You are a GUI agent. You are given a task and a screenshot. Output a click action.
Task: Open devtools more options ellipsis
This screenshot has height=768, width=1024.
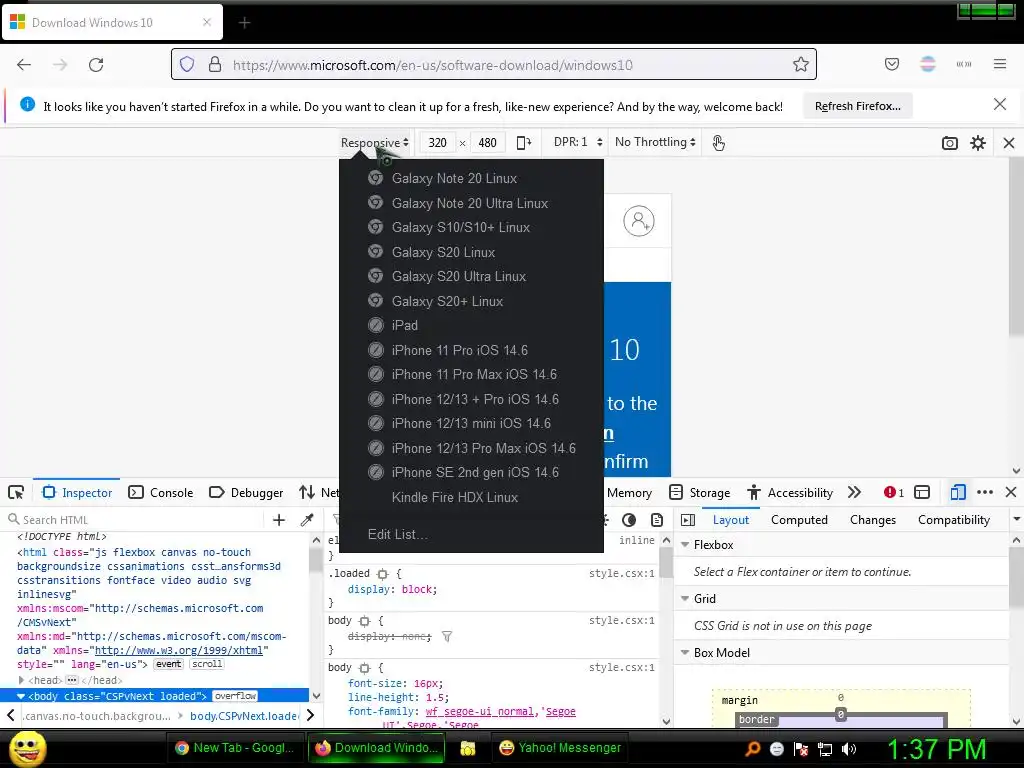[x=985, y=492]
